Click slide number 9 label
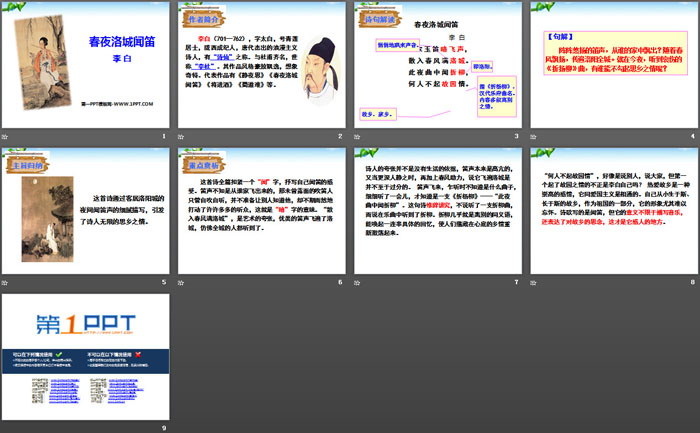The width and height of the screenshot is (700, 433). (x=164, y=428)
